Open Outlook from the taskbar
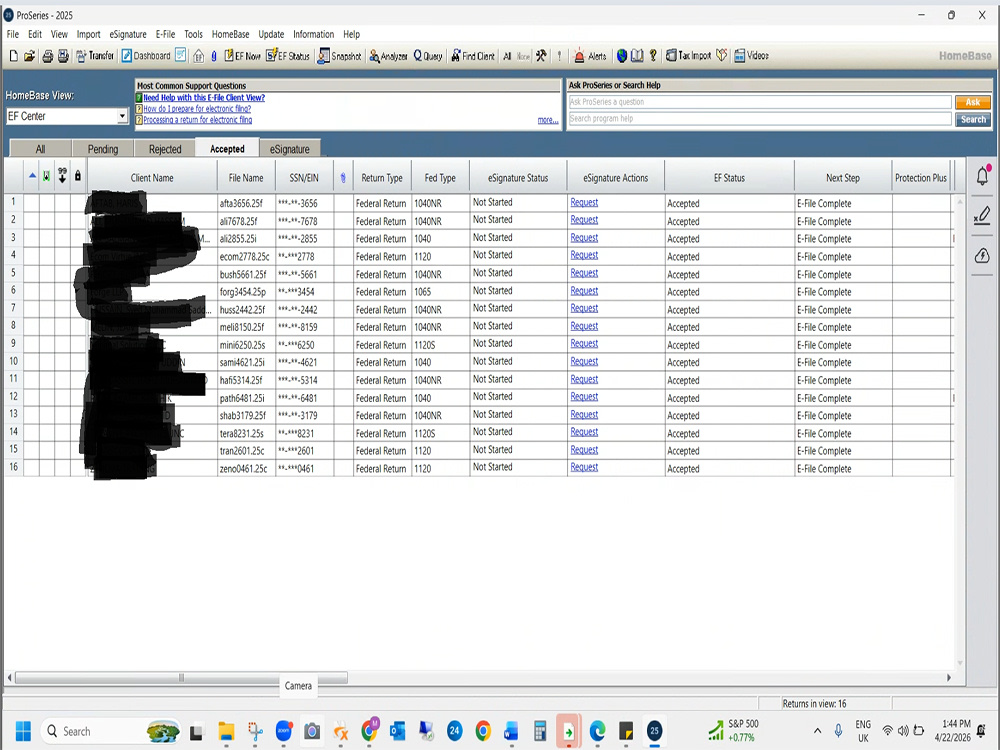Screen dimensions: 1000x750 (397, 731)
